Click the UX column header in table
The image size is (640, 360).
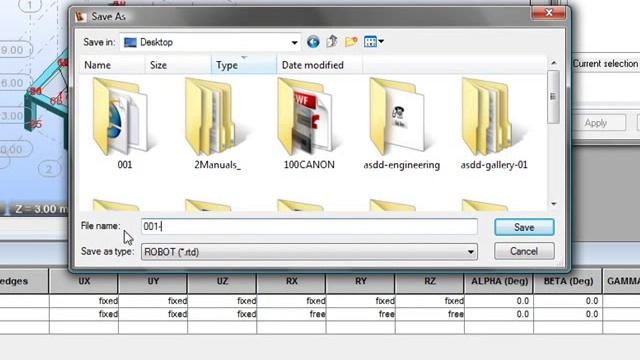point(84,281)
